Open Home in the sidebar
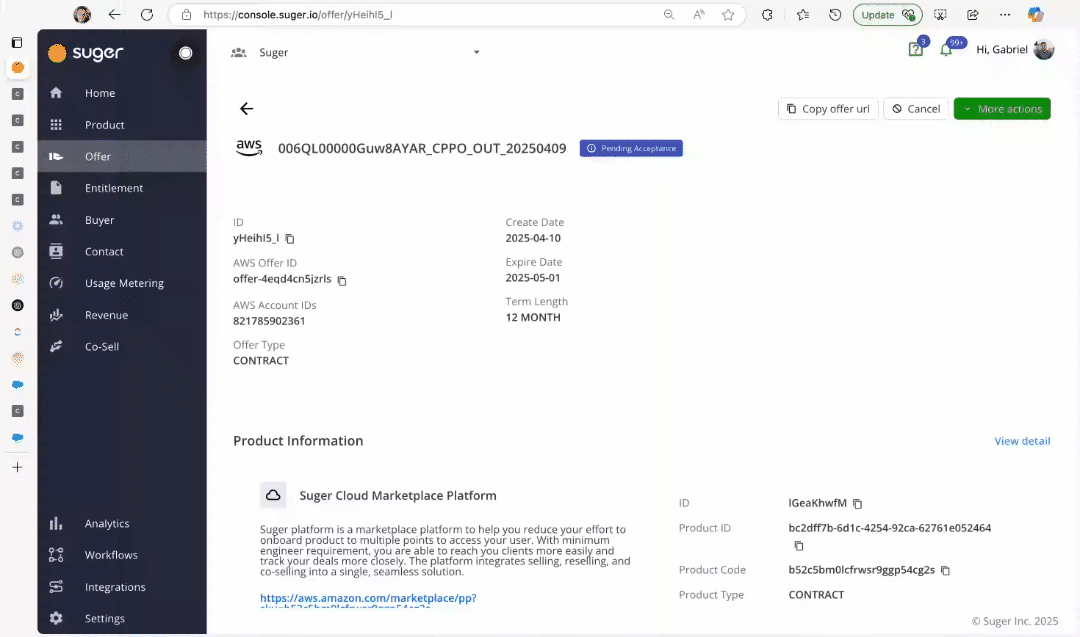Screen dimensions: 1080x637 [122, 93]
